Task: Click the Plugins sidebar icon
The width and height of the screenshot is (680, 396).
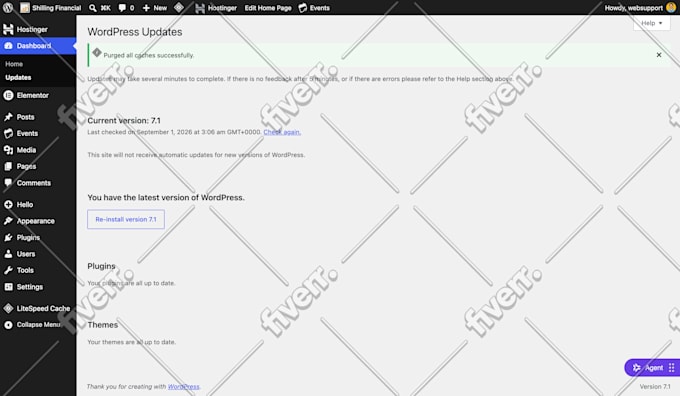Action: pyautogui.click(x=8, y=237)
